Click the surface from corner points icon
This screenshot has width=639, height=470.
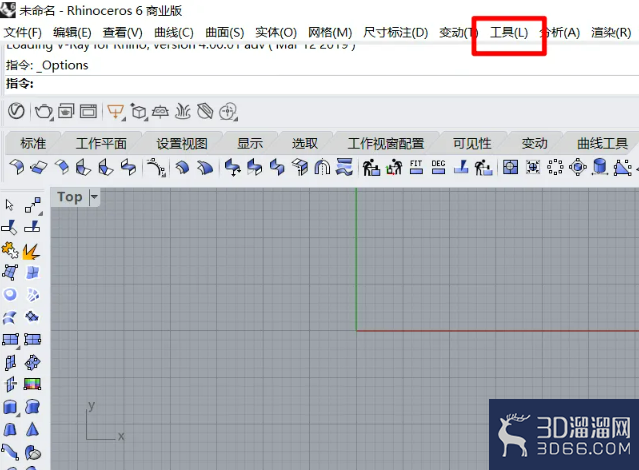tap(10, 272)
